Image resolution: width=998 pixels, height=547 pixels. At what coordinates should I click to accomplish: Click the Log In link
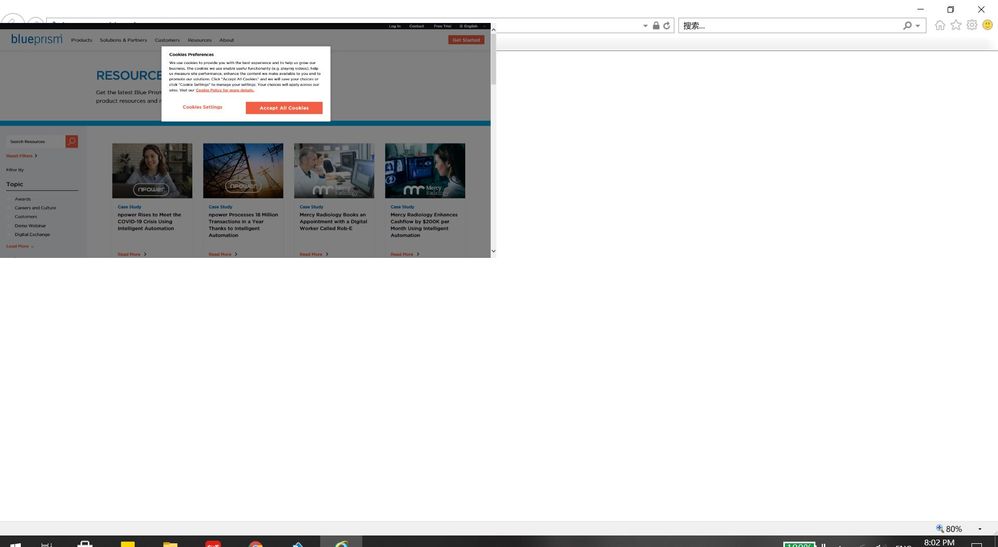[x=395, y=26]
